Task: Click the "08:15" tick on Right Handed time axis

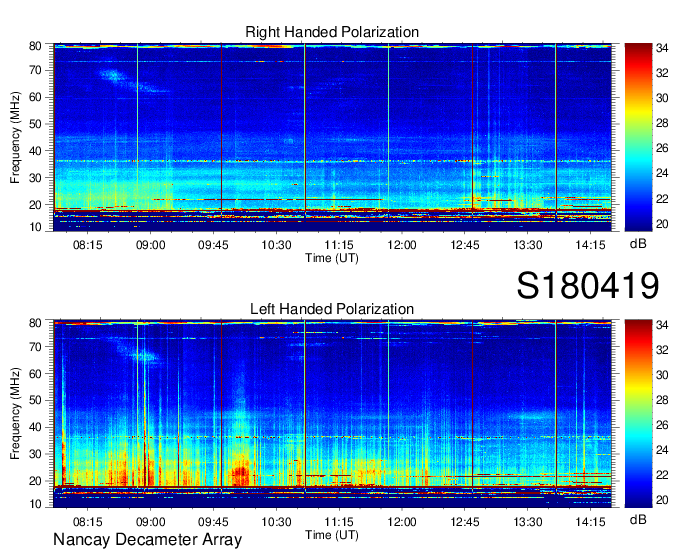Action: point(88,245)
